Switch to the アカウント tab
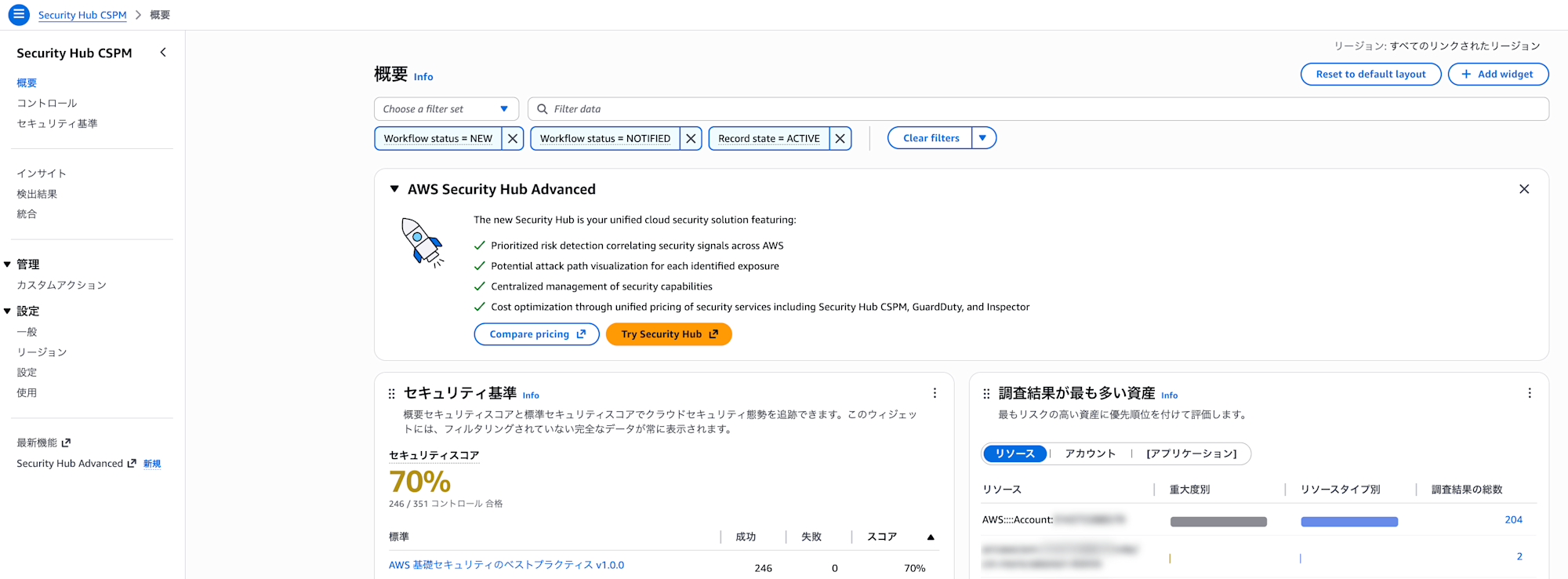The height and width of the screenshot is (579, 1568). click(1090, 453)
